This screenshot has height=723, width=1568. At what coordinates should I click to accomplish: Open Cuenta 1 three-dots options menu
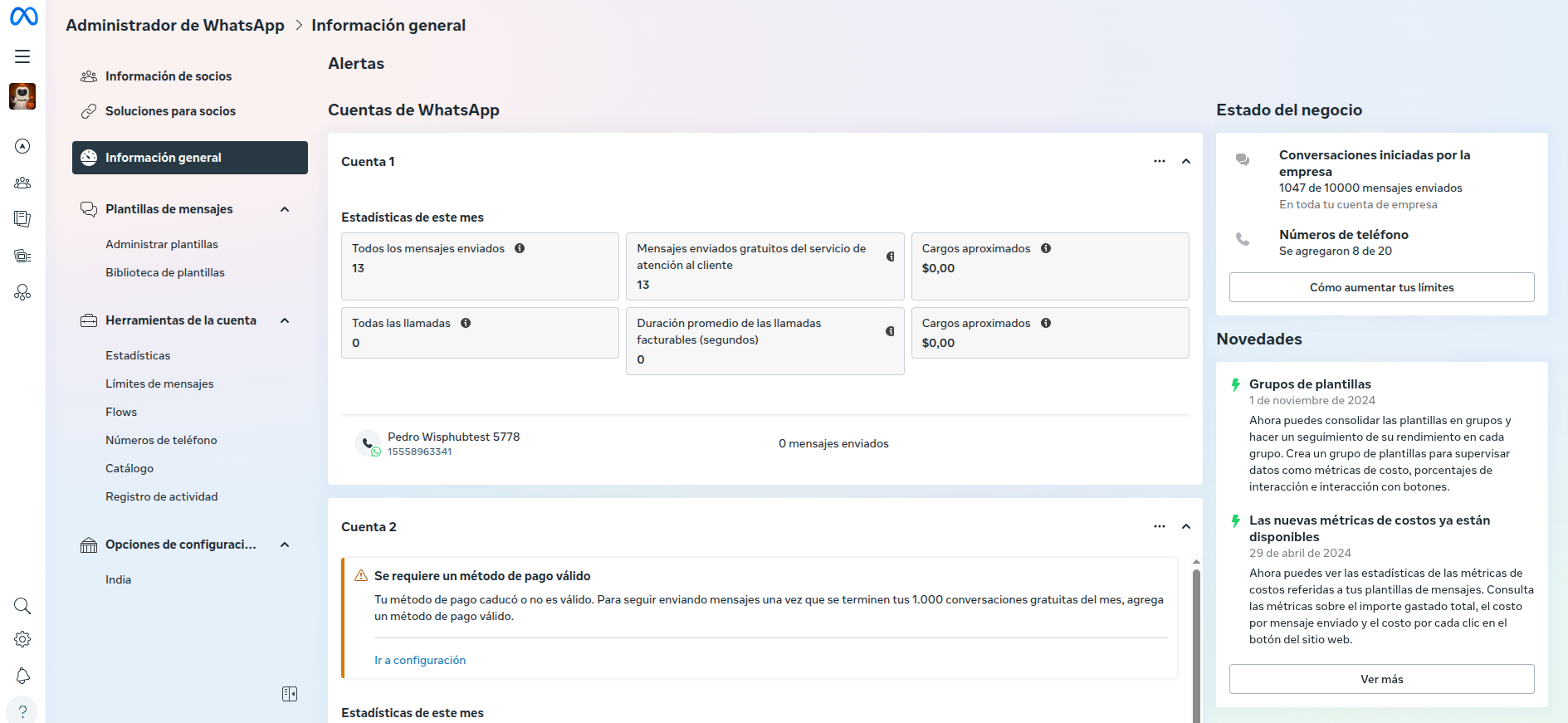(1159, 161)
